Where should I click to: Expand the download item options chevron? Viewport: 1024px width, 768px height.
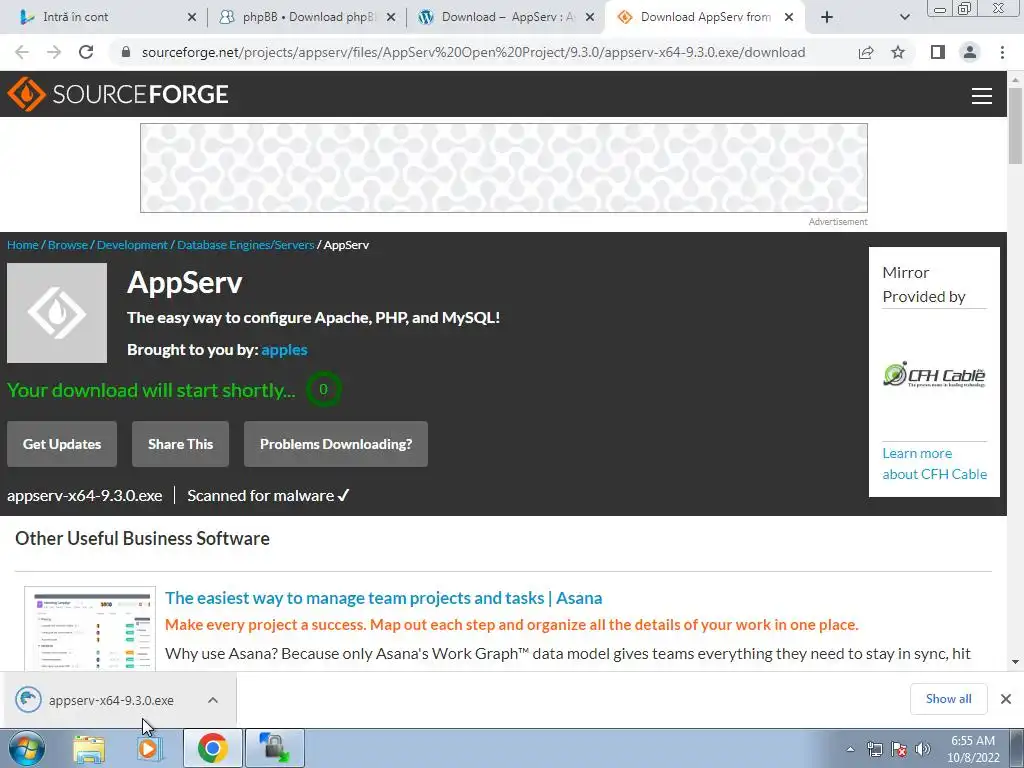213,700
